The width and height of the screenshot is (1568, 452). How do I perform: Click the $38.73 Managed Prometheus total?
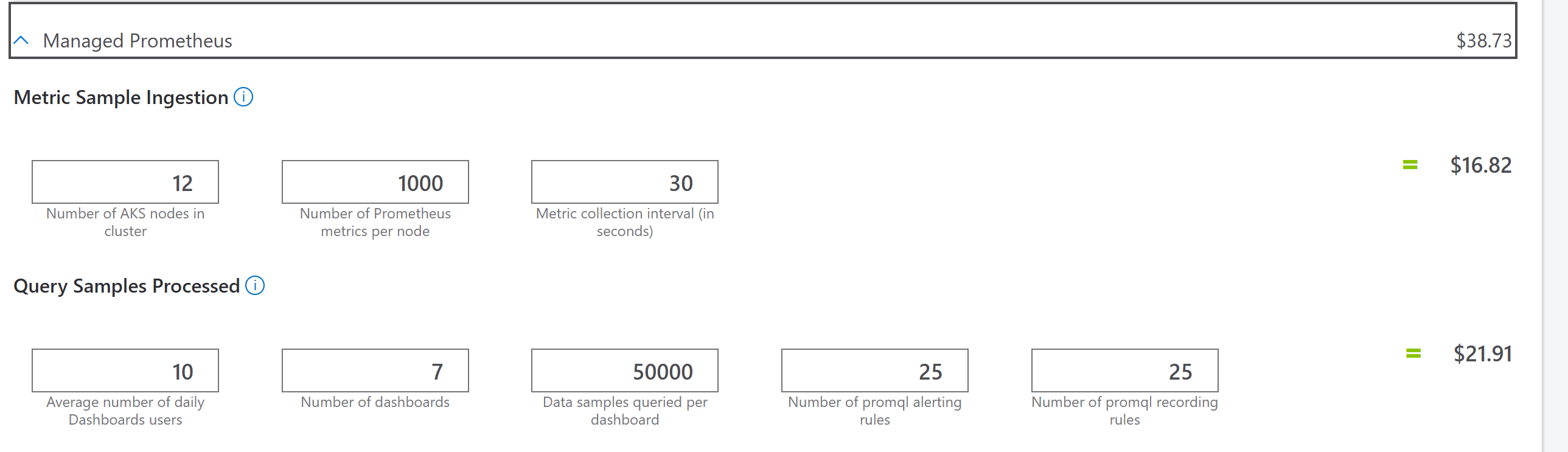[1483, 41]
